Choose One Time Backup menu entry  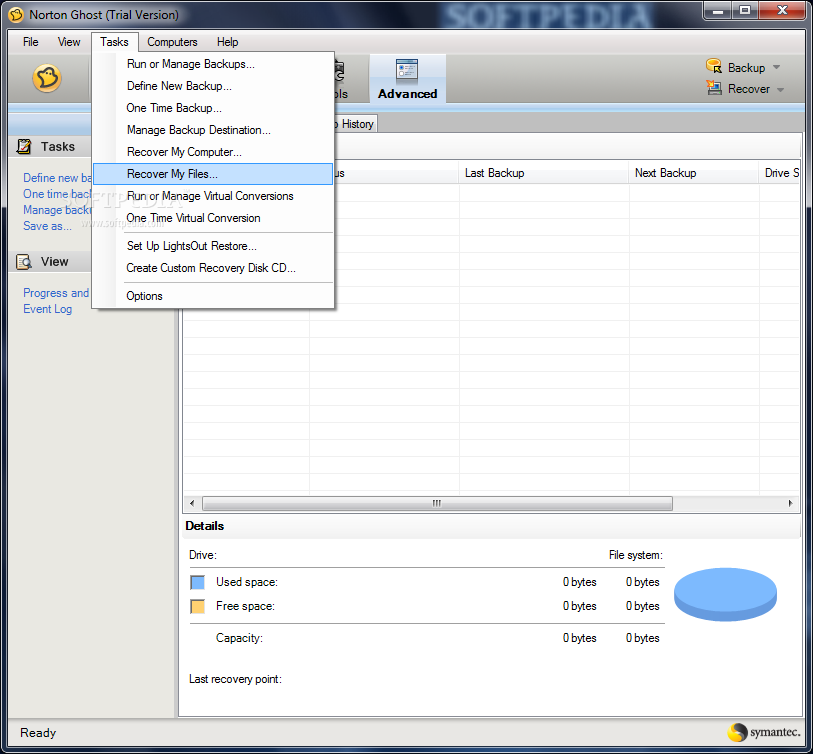[x=213, y=108]
